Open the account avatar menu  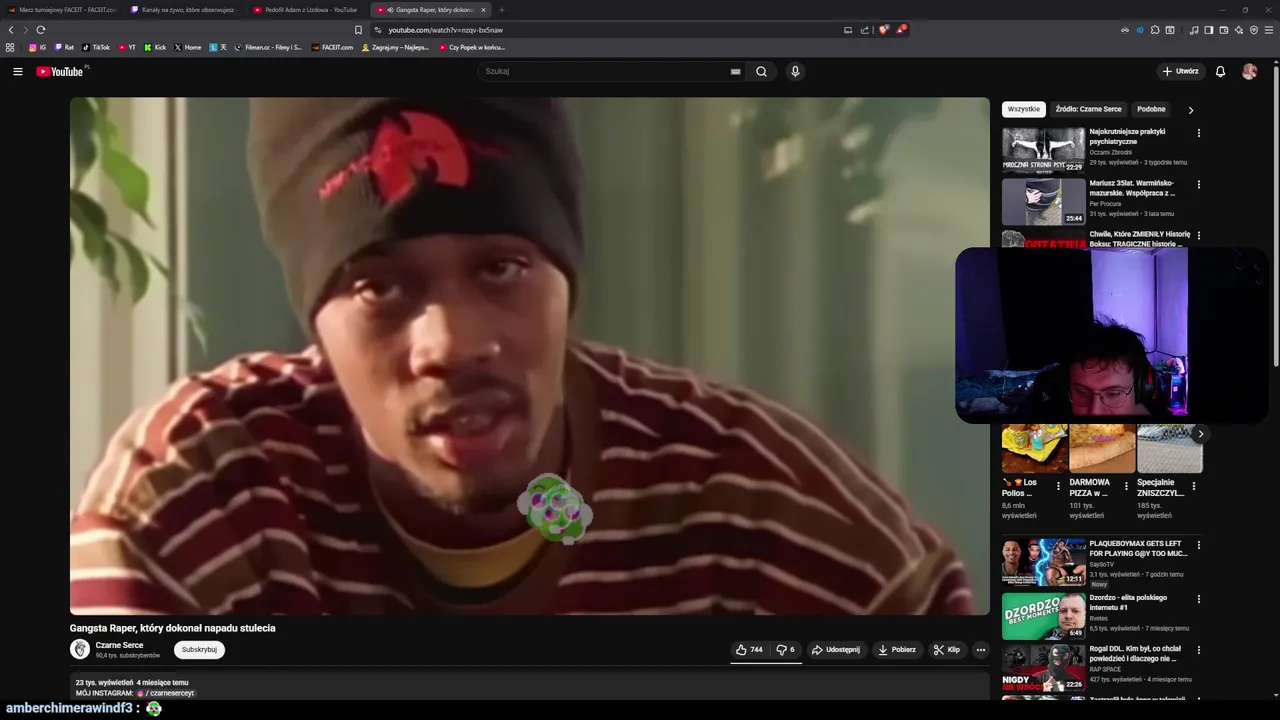click(x=1249, y=71)
